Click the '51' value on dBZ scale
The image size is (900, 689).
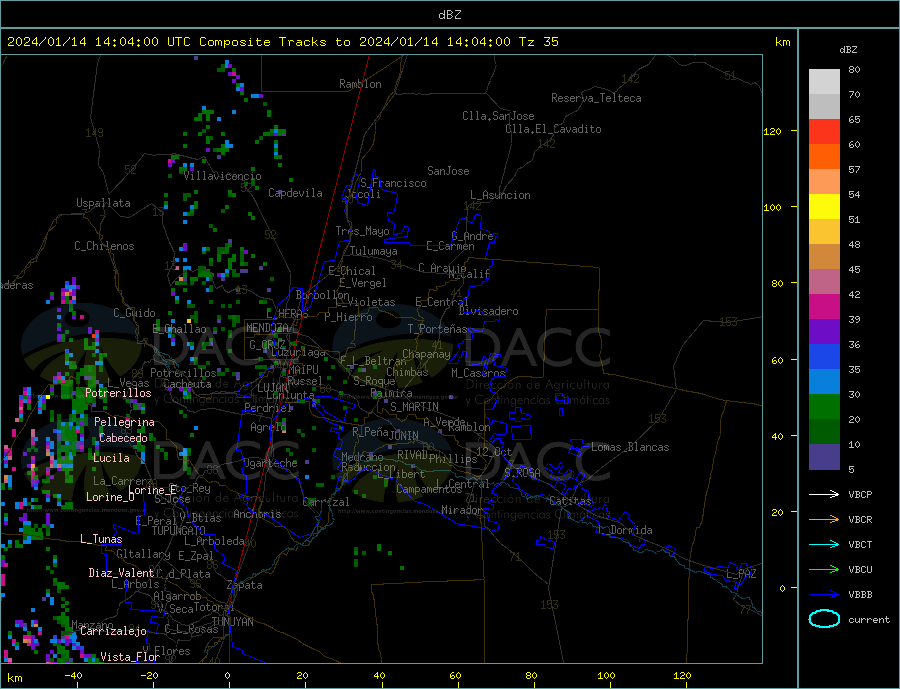tap(854, 219)
